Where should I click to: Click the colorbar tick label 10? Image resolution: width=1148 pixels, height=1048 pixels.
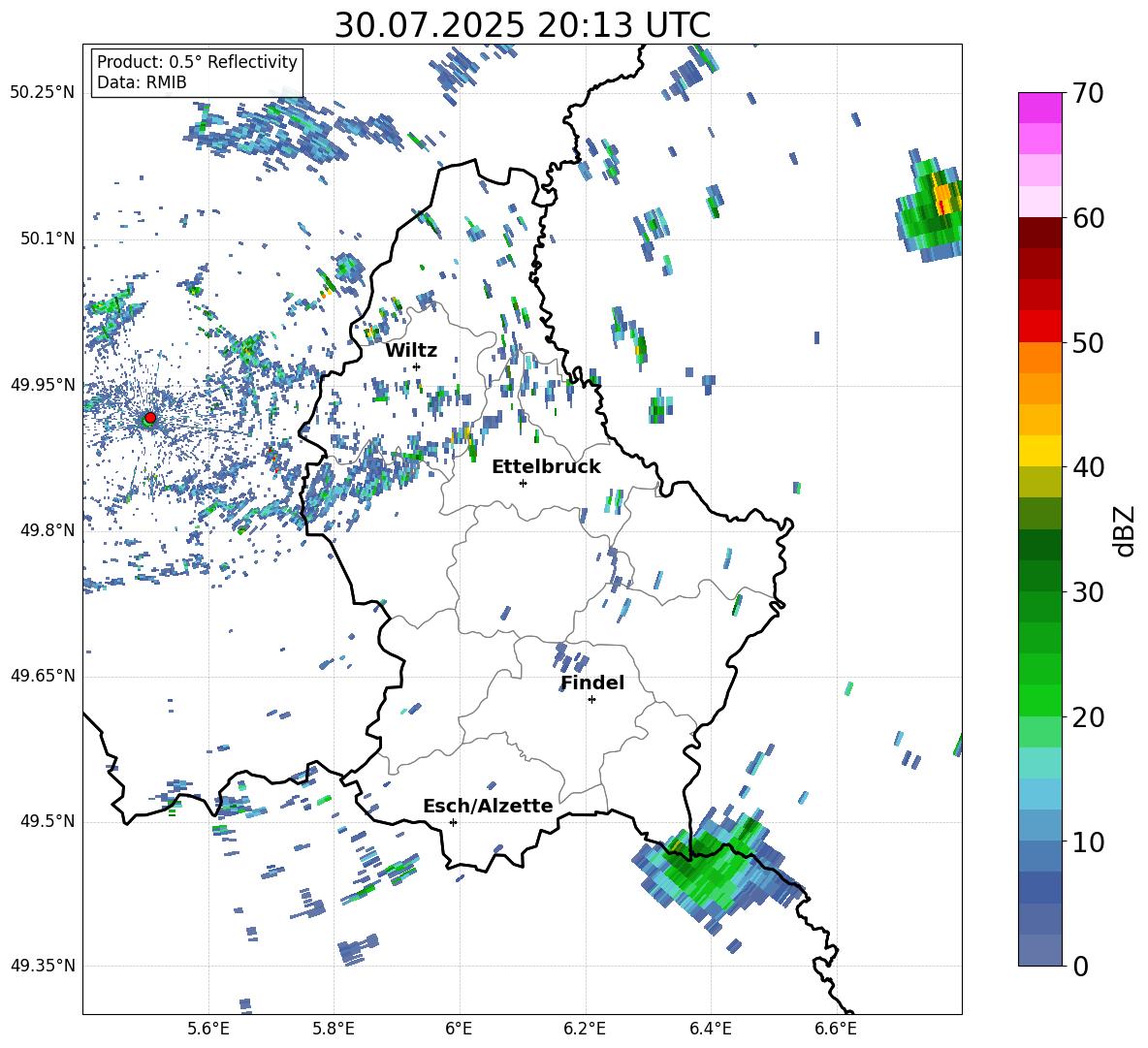pos(1088,842)
